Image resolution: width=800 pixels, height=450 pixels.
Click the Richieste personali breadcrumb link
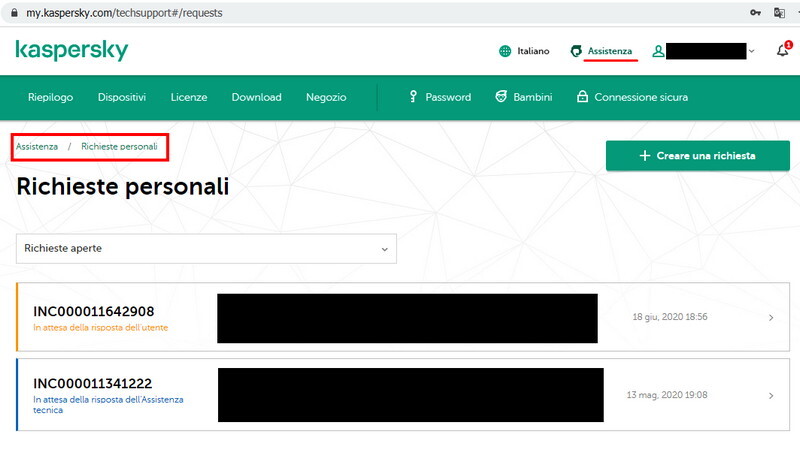119,146
